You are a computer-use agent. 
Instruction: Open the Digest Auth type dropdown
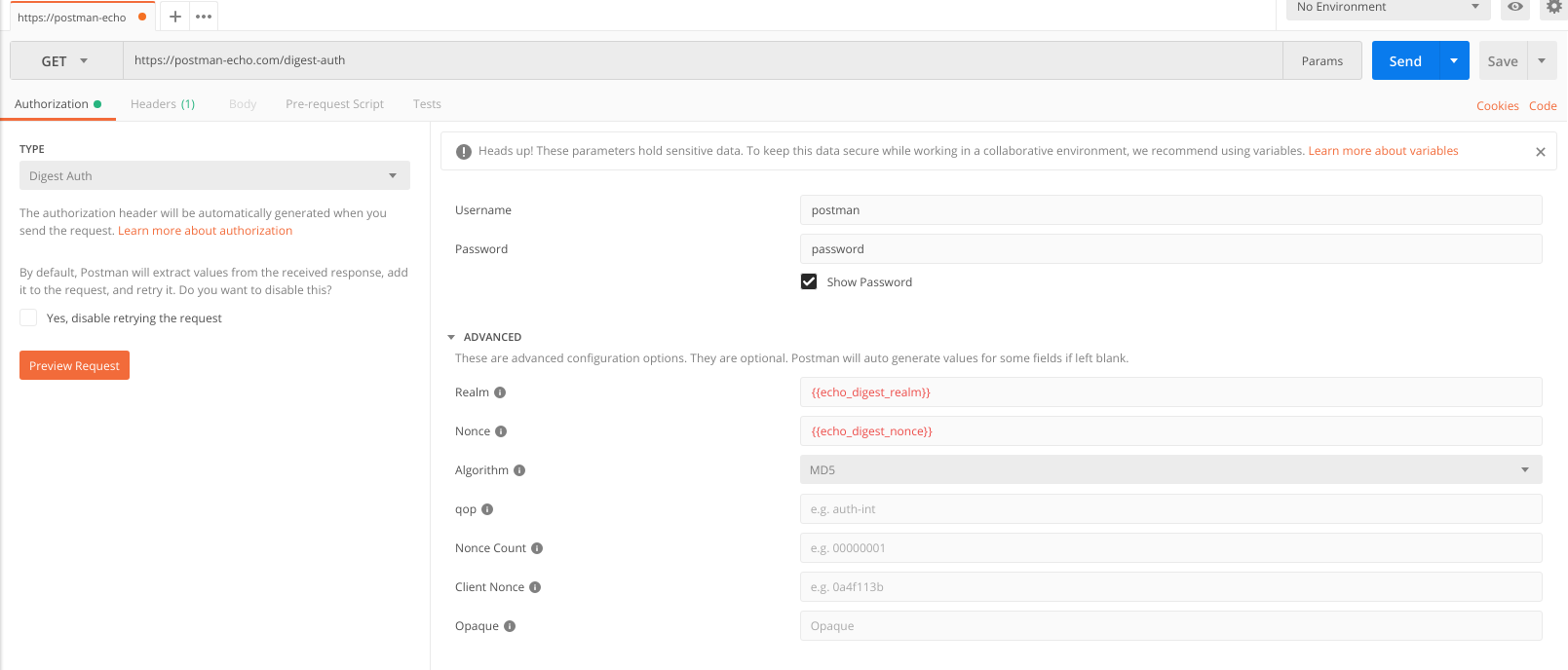214,175
